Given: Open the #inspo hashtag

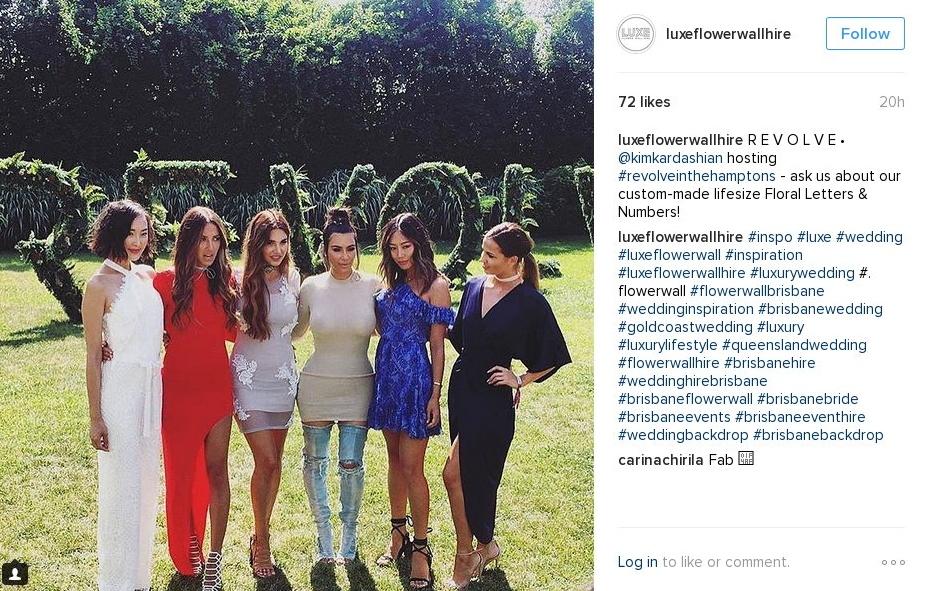Looking at the screenshot, I should [x=769, y=237].
